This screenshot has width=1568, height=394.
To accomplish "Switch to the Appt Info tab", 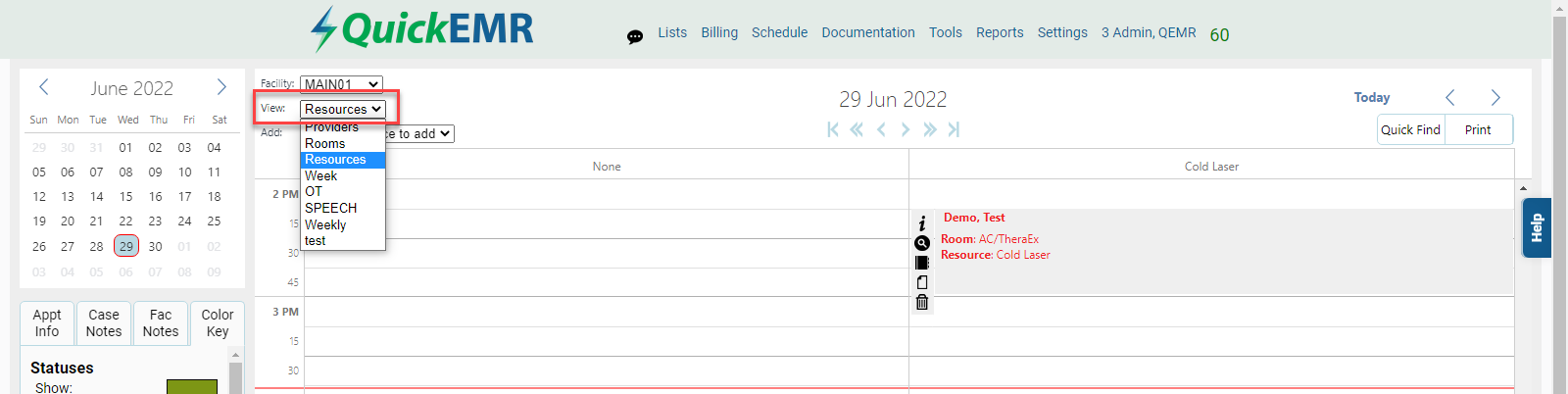I will click(x=47, y=323).
